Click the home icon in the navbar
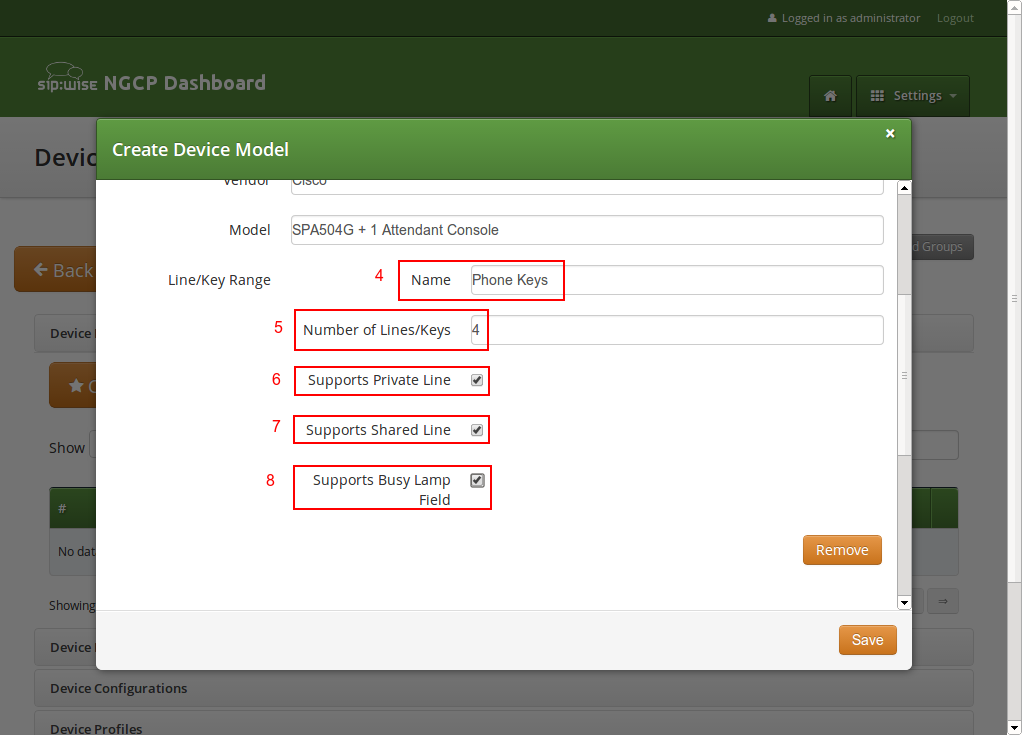1022x735 pixels. point(830,96)
